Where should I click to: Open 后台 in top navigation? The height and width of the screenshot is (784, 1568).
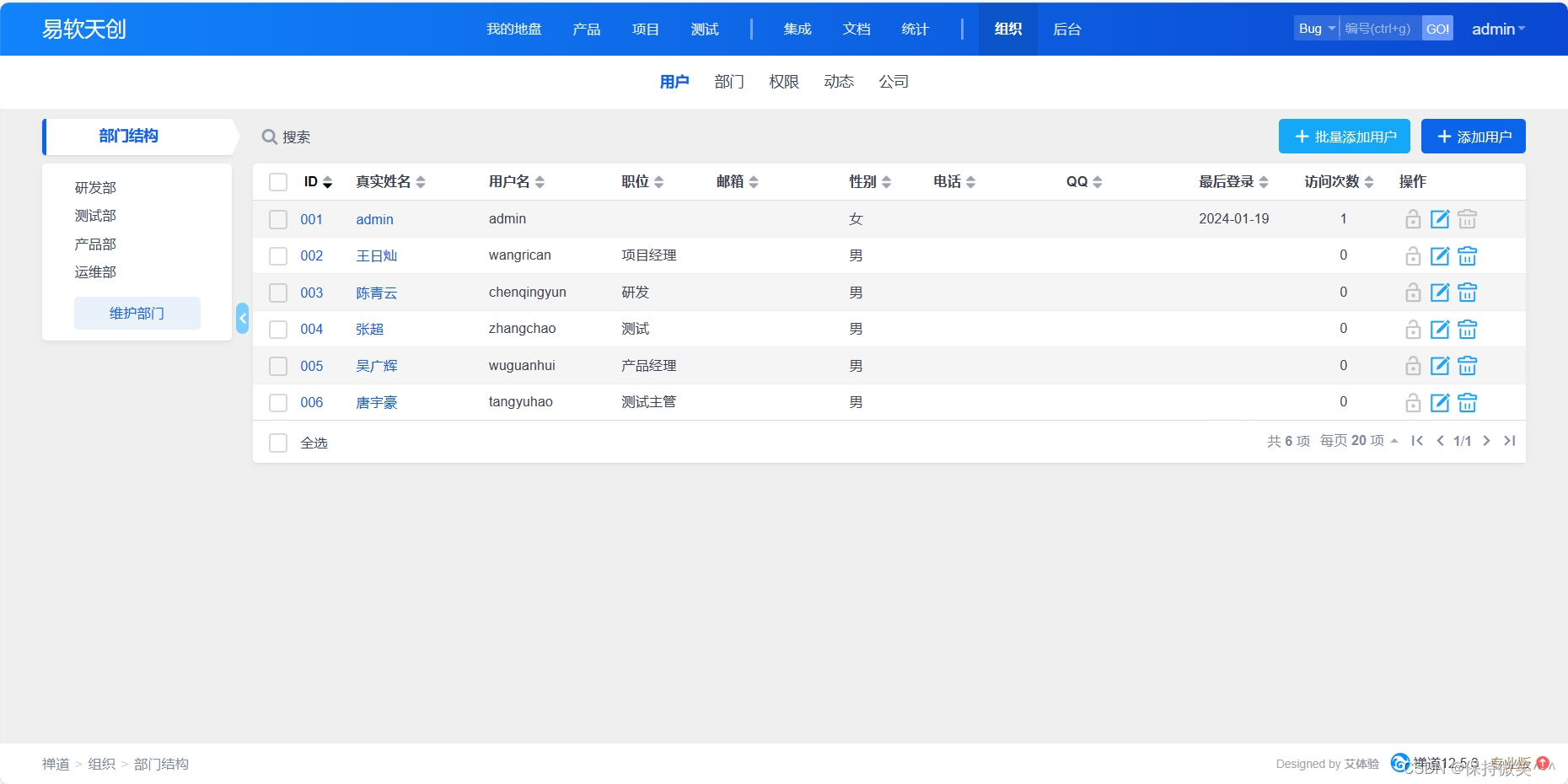1067,29
